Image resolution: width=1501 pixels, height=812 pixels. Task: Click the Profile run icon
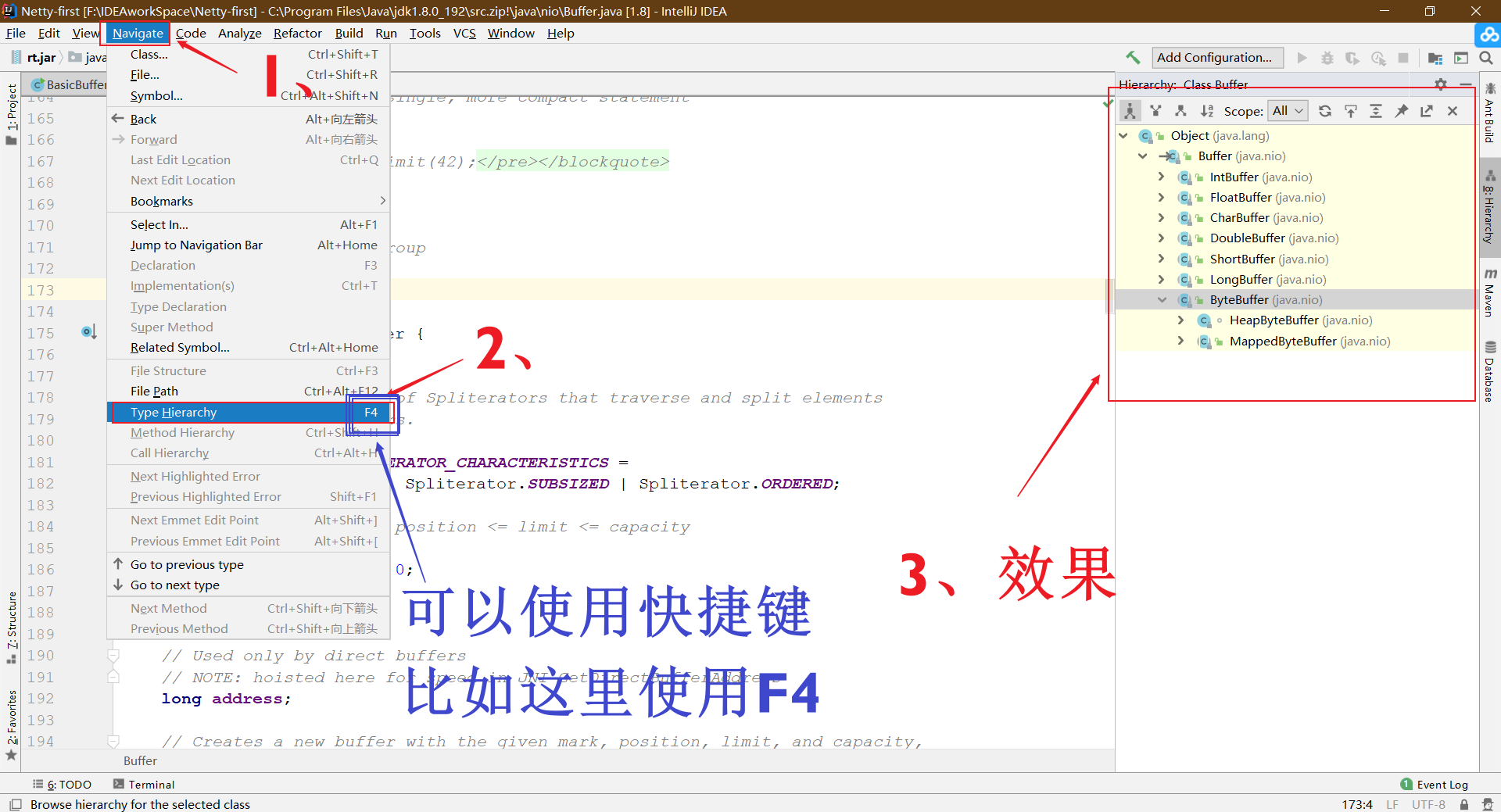[1378, 58]
